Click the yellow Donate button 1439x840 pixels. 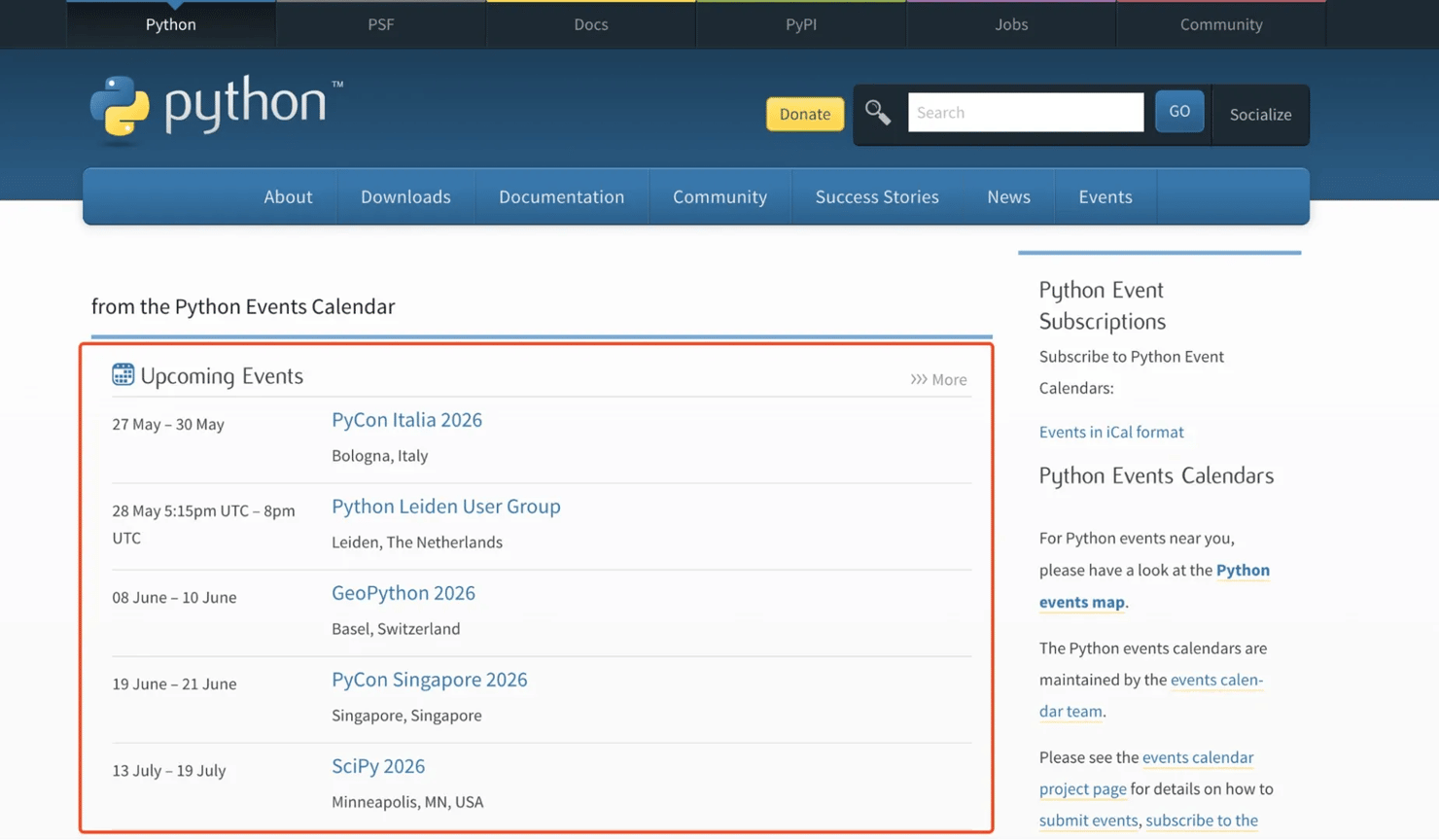pos(805,114)
